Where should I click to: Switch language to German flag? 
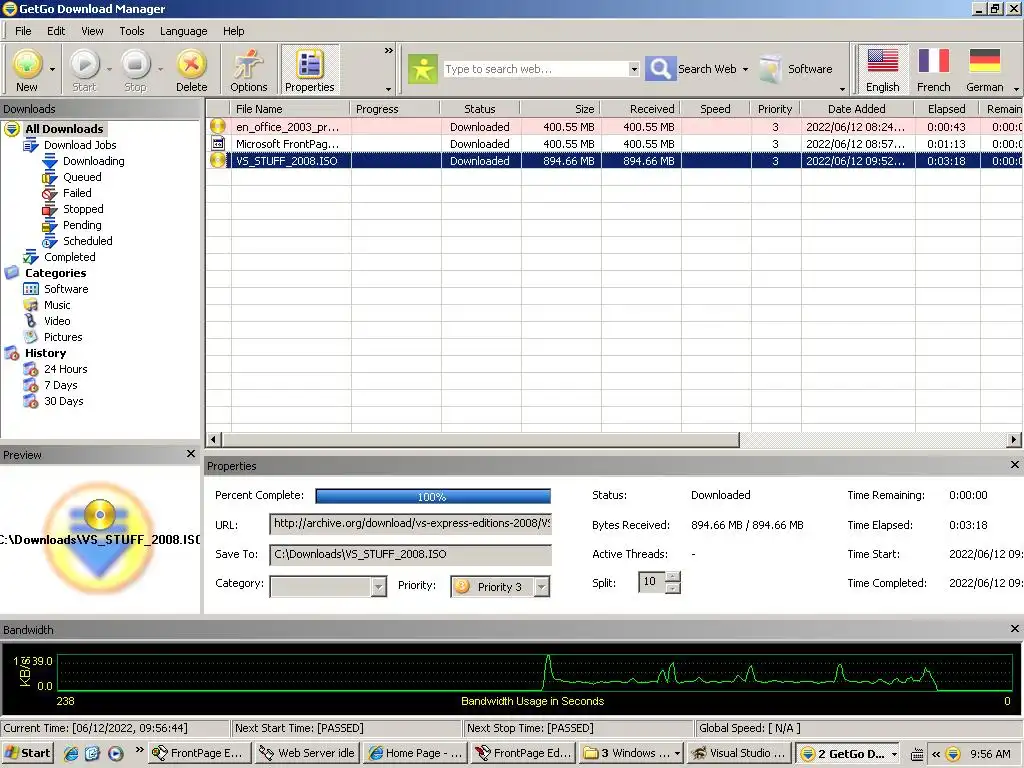click(x=984, y=69)
